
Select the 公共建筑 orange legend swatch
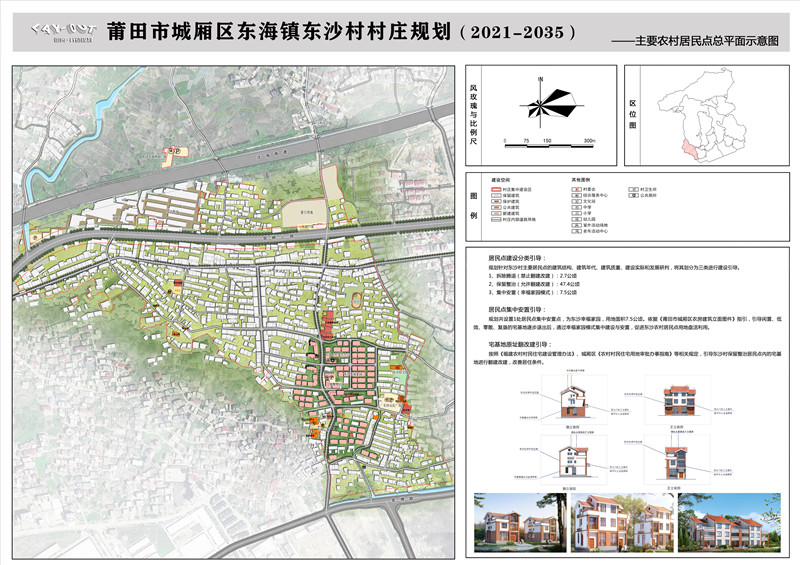tap(495, 207)
